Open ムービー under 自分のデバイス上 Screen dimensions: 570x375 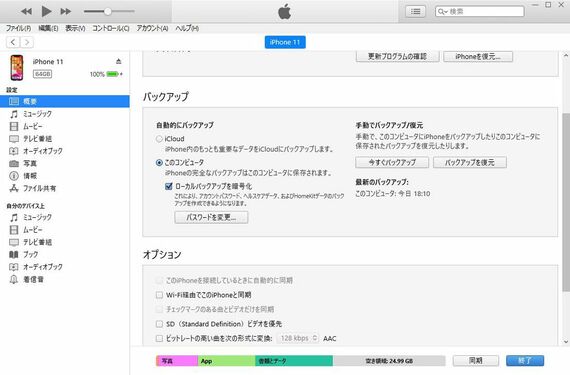click(x=65, y=230)
